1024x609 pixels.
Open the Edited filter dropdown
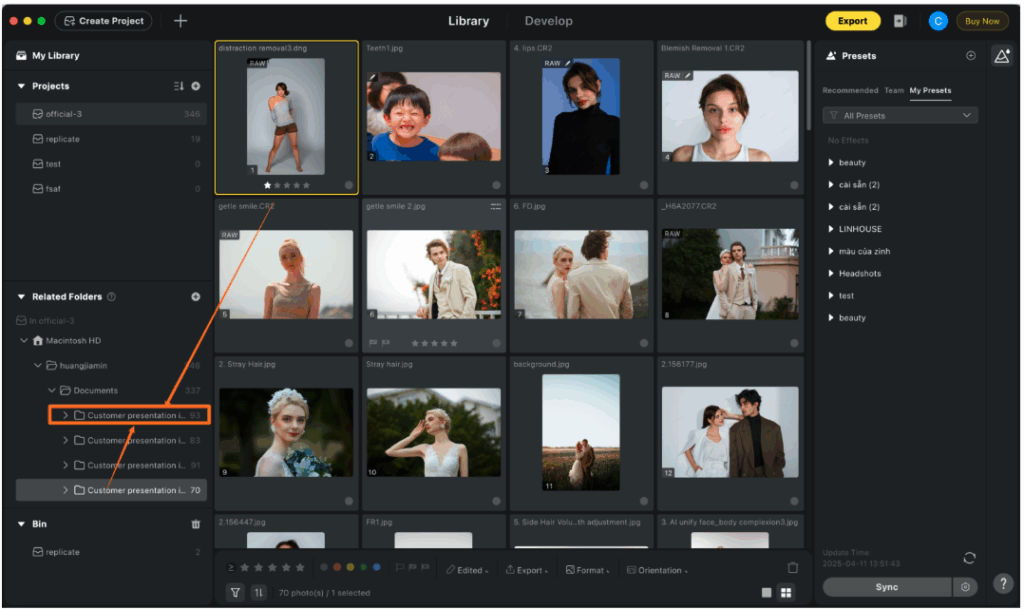coord(467,570)
